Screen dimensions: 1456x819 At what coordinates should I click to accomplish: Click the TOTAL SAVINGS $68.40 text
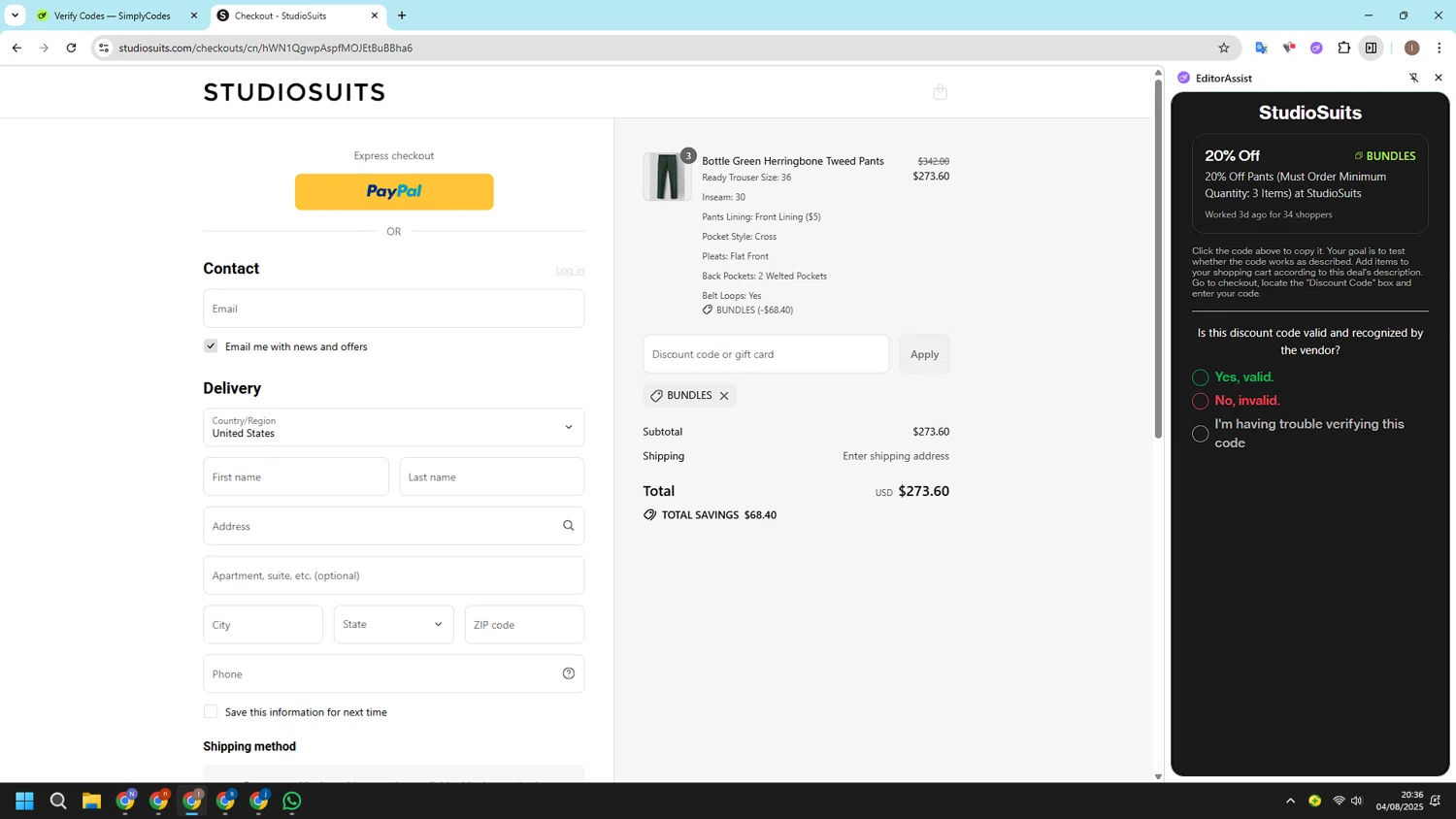(718, 515)
